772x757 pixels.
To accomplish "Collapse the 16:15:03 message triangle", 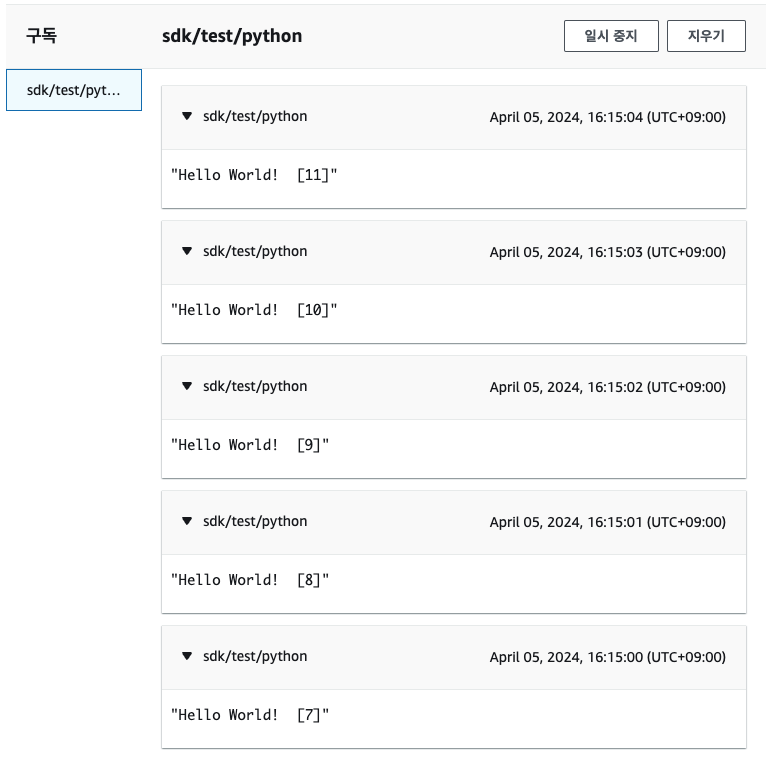I will coord(187,251).
